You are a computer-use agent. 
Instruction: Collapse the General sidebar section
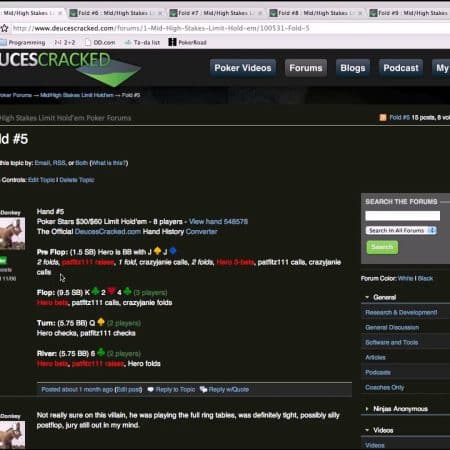pyautogui.click(x=367, y=297)
